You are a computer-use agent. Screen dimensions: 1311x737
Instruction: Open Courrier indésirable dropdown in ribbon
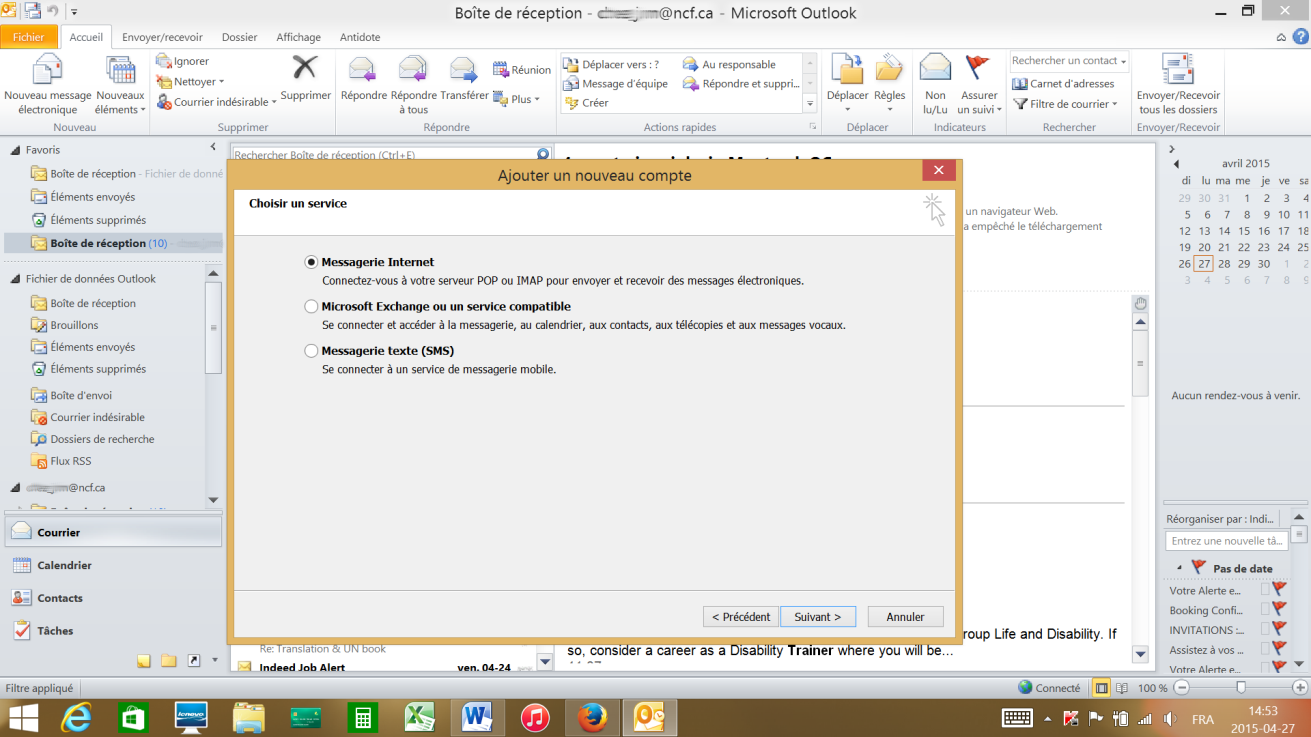(217, 102)
